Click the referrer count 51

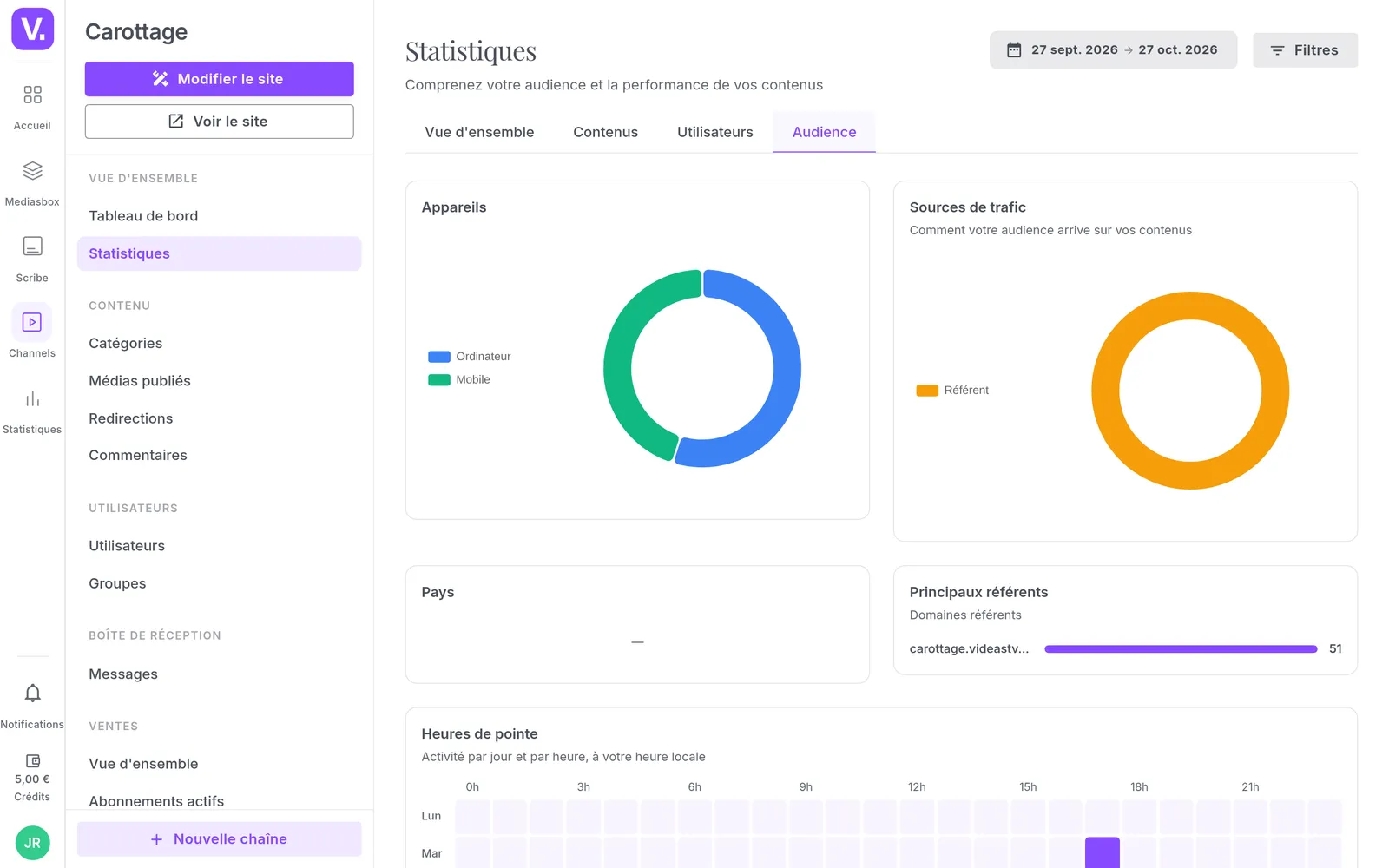(1335, 649)
